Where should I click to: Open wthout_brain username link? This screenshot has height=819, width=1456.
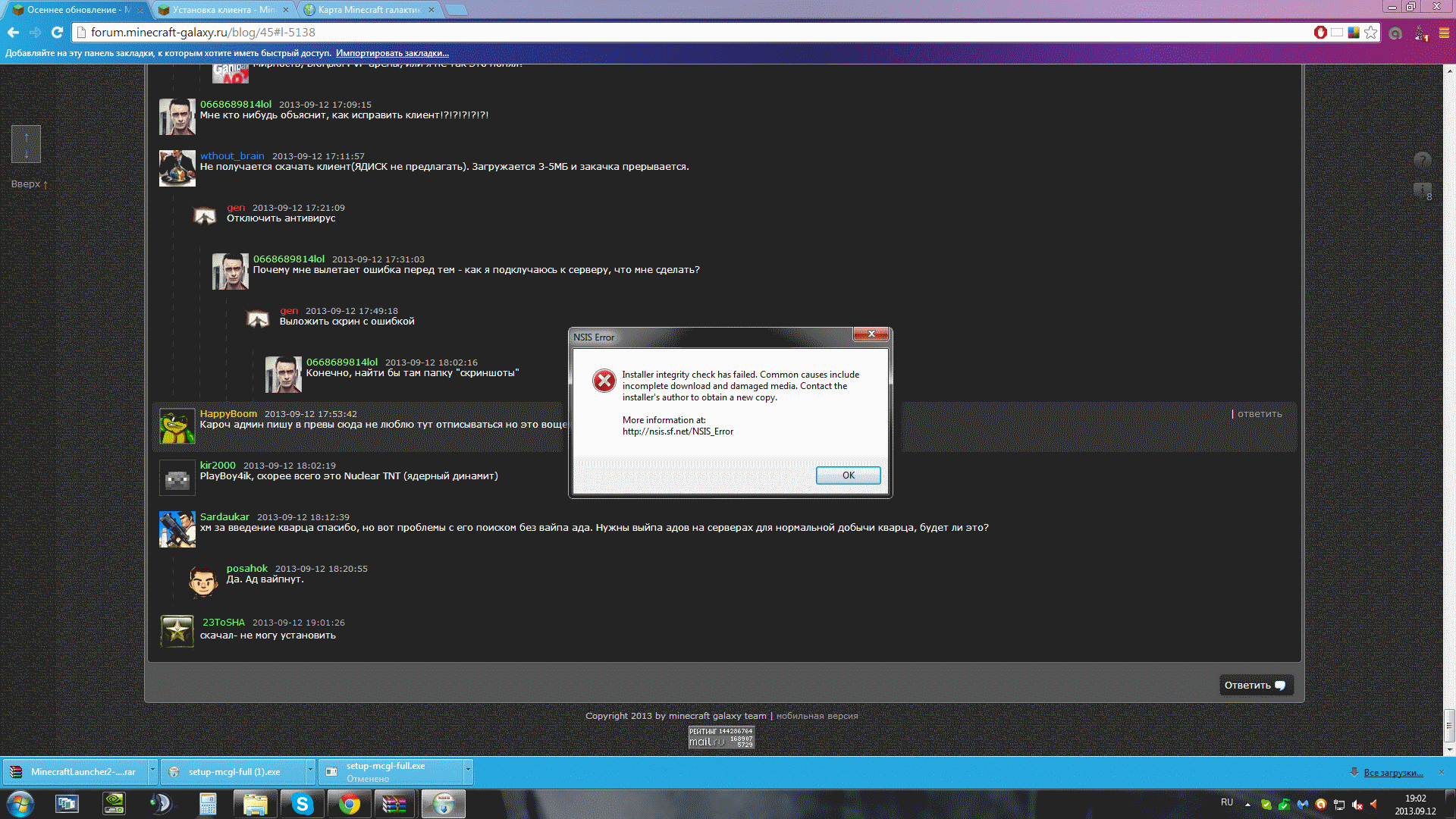(x=232, y=155)
